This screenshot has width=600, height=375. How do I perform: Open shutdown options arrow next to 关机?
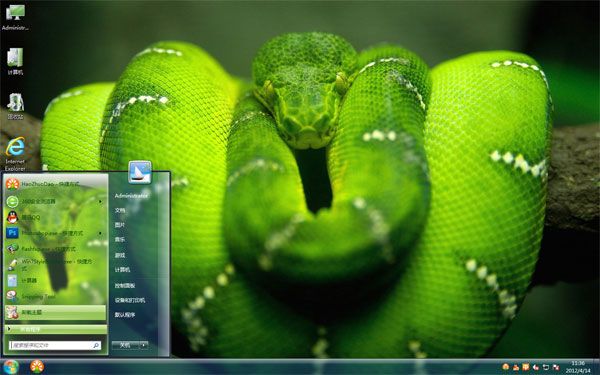(143, 345)
